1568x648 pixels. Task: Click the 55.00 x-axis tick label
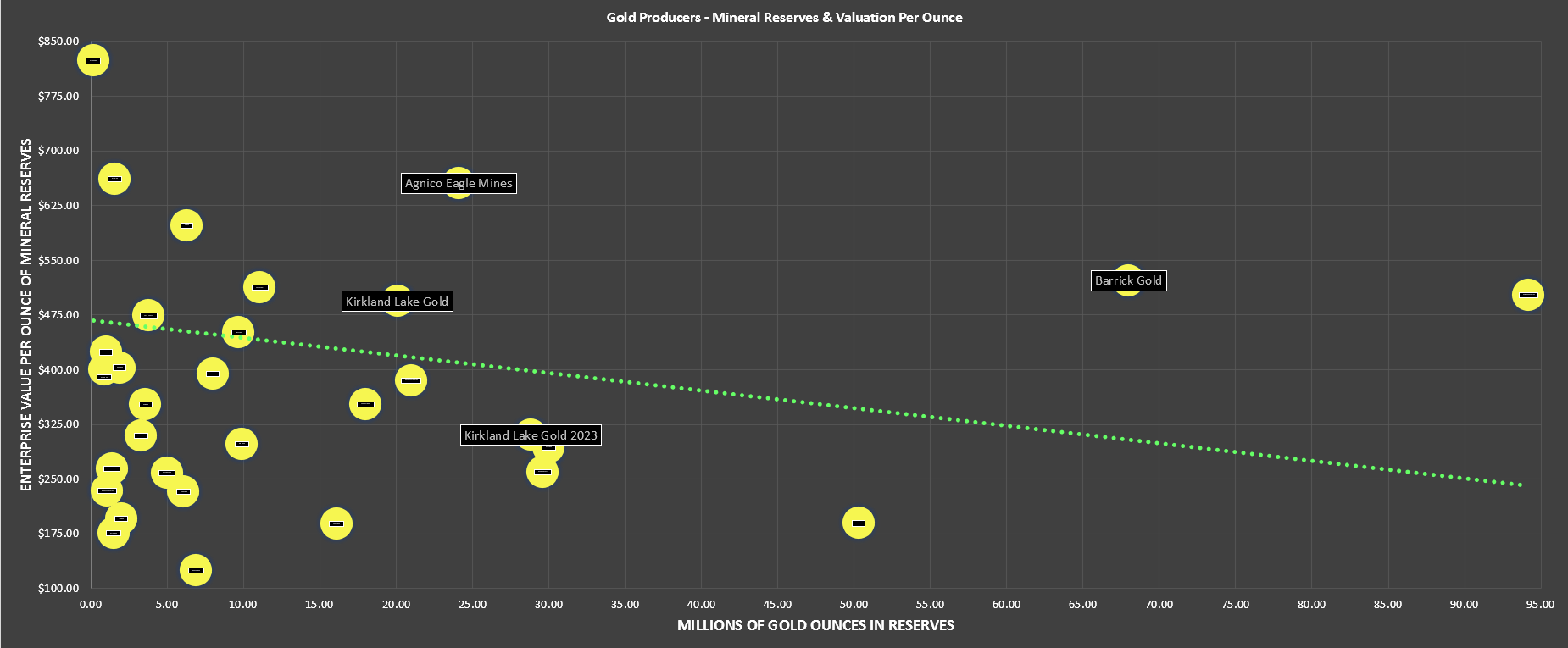pos(930,605)
